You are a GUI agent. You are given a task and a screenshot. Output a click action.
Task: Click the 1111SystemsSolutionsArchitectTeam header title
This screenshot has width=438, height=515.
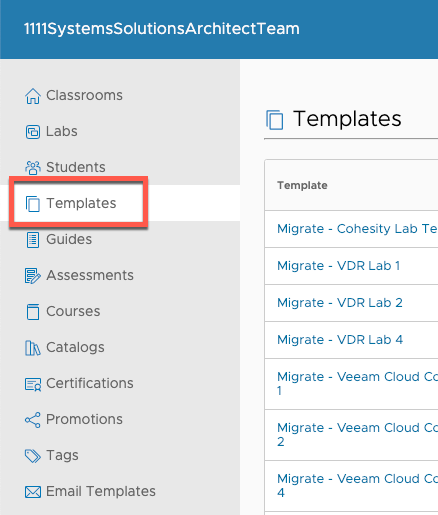162,29
